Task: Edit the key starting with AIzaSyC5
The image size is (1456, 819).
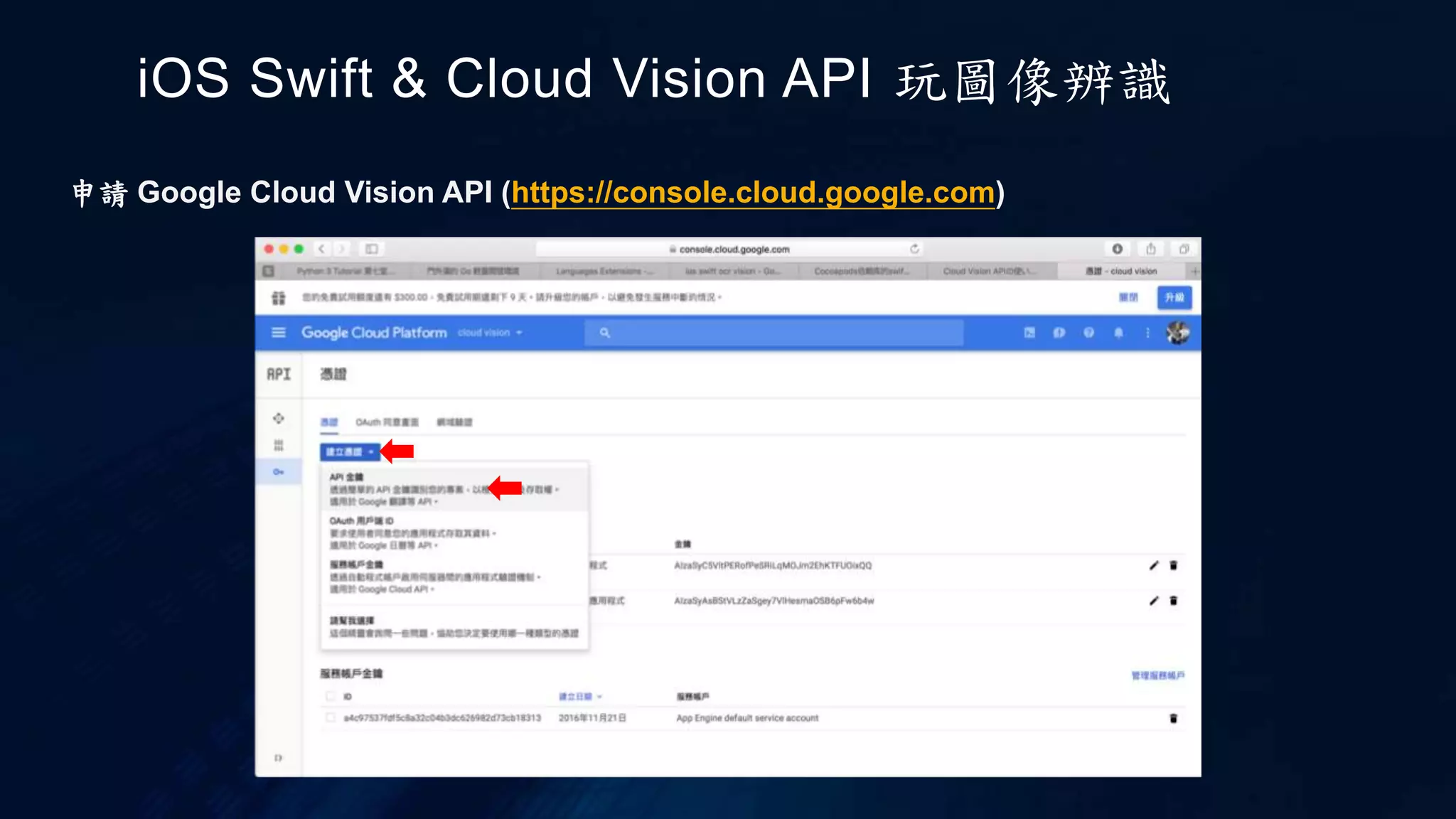Action: (1154, 566)
